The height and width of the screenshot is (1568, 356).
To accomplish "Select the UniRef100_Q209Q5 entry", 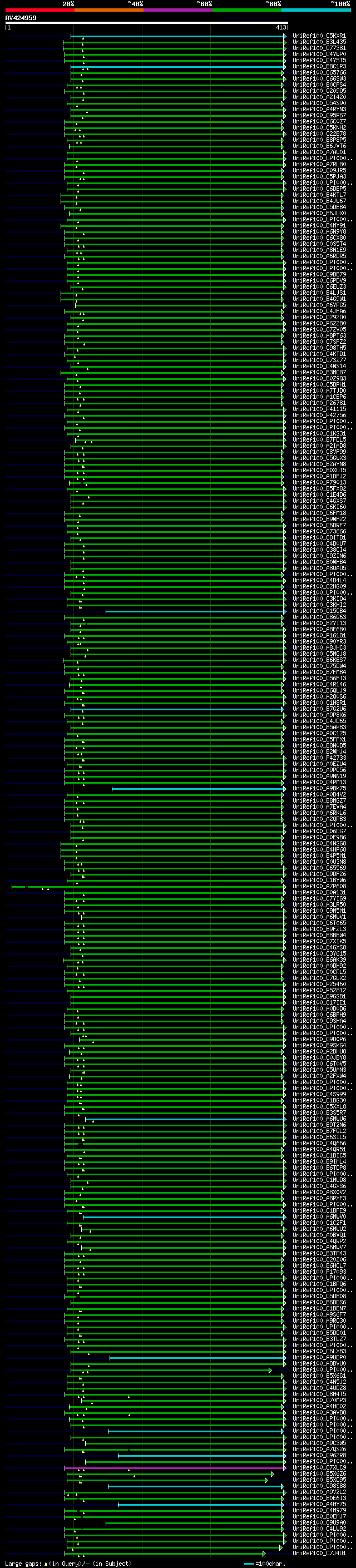I will coord(319,91).
